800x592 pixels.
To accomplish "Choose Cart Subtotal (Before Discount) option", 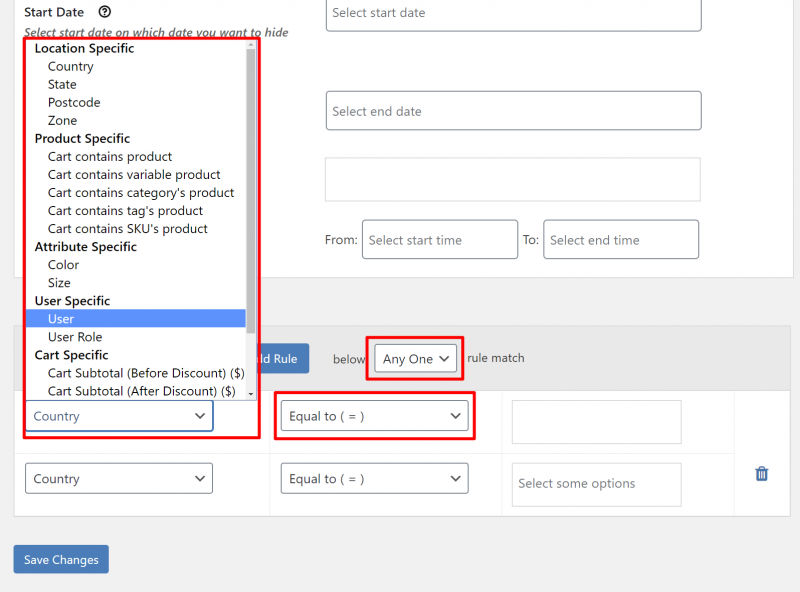I will click(136, 373).
